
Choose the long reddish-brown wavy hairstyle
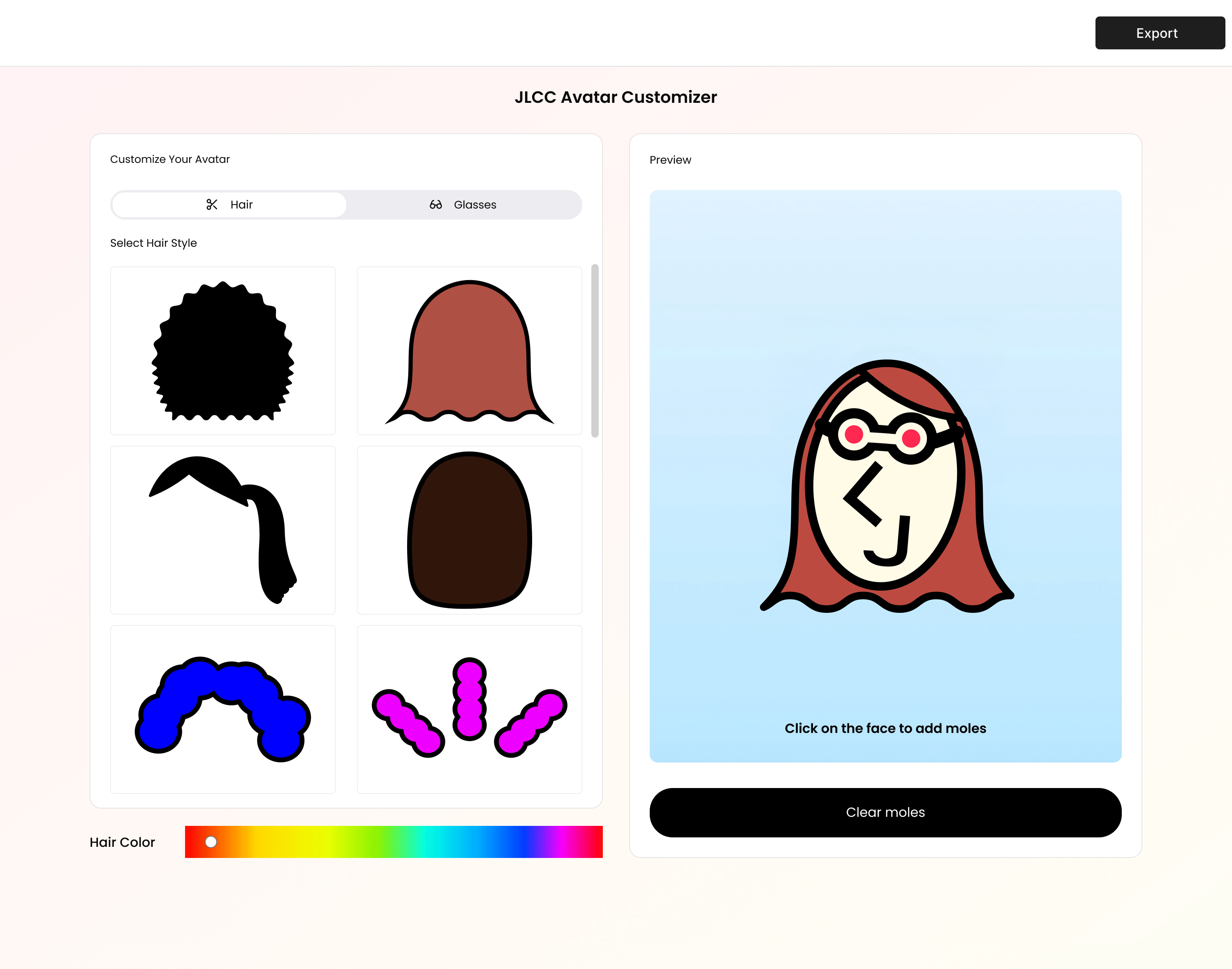[x=469, y=350]
